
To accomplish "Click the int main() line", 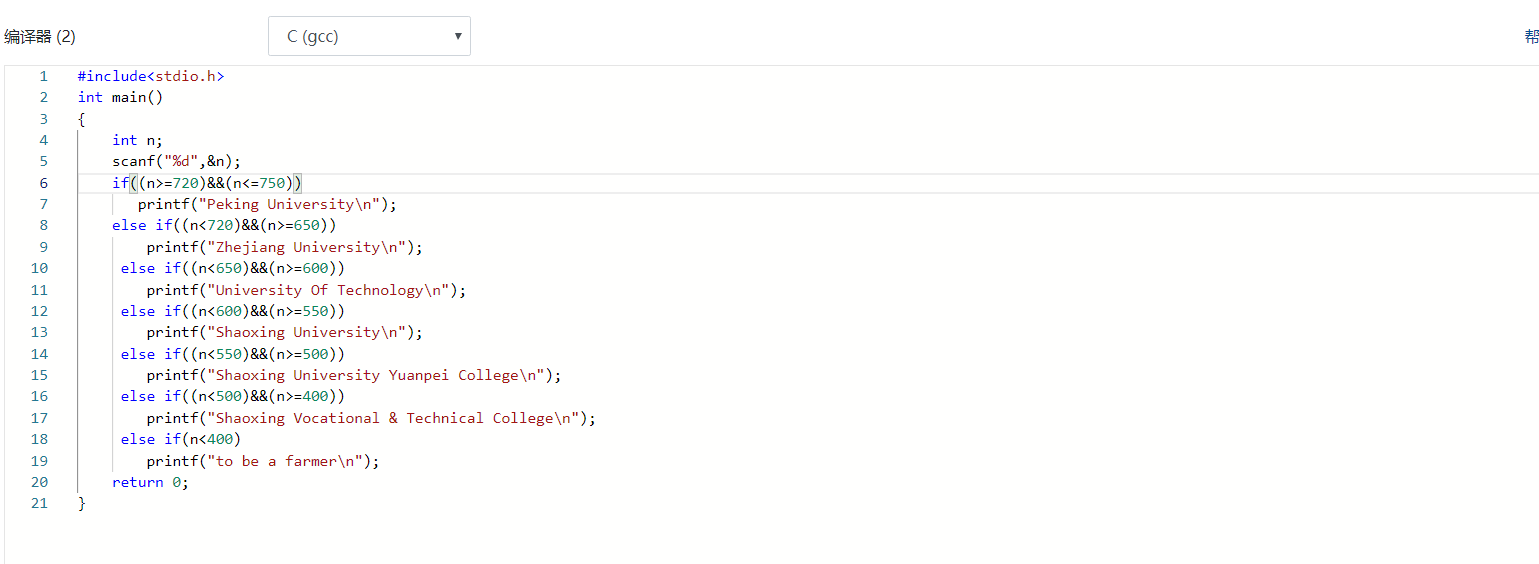I will pos(120,97).
